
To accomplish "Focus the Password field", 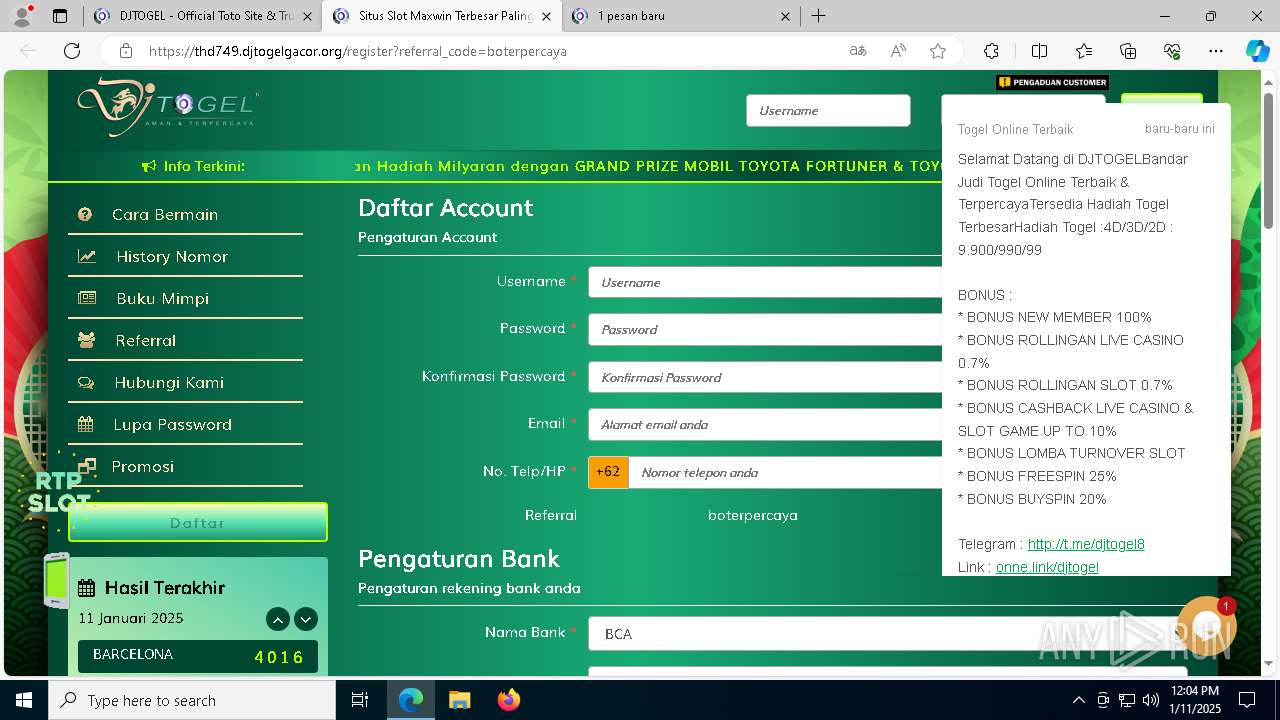I will (765, 329).
